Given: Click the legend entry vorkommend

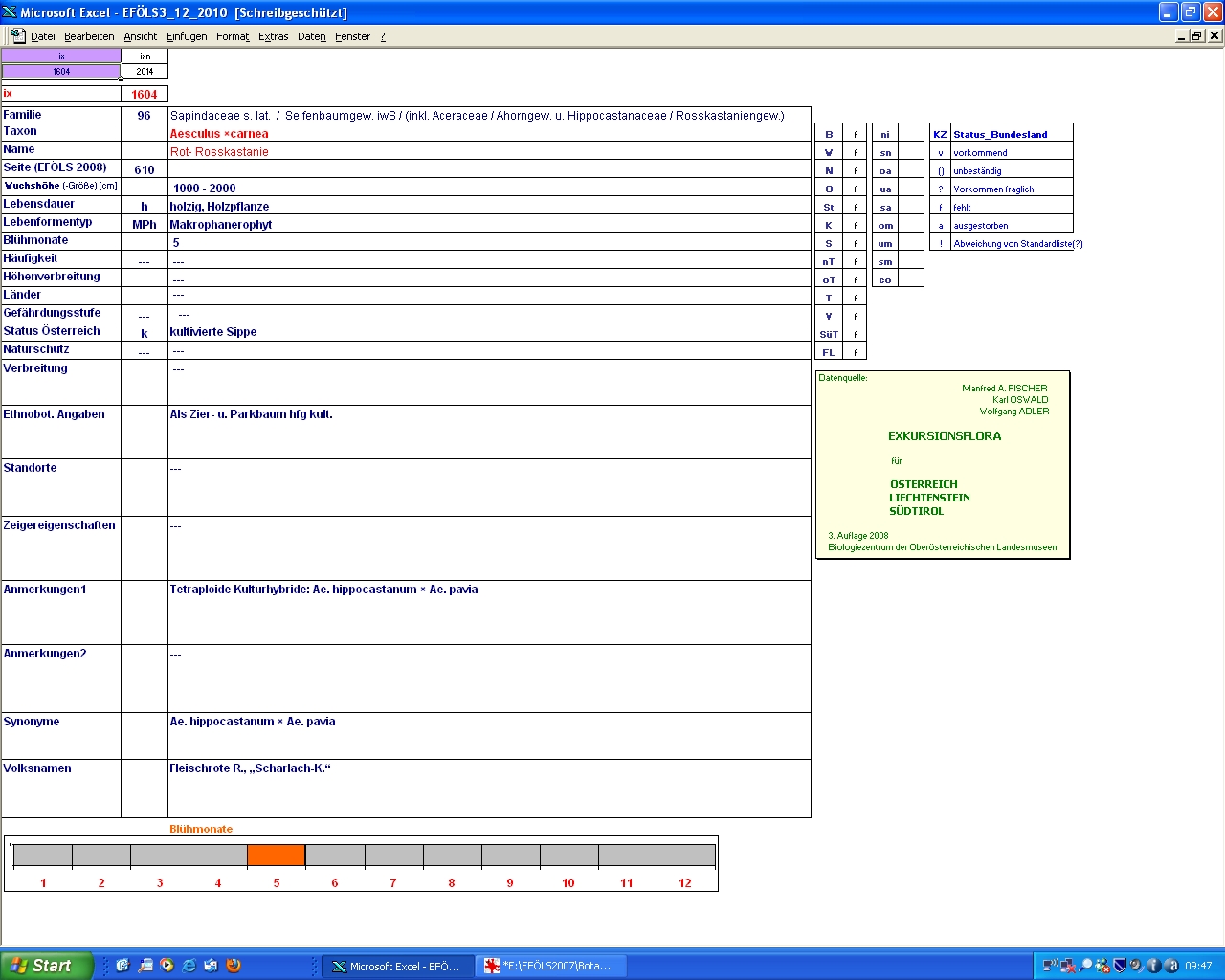Looking at the screenshot, I should [980, 153].
